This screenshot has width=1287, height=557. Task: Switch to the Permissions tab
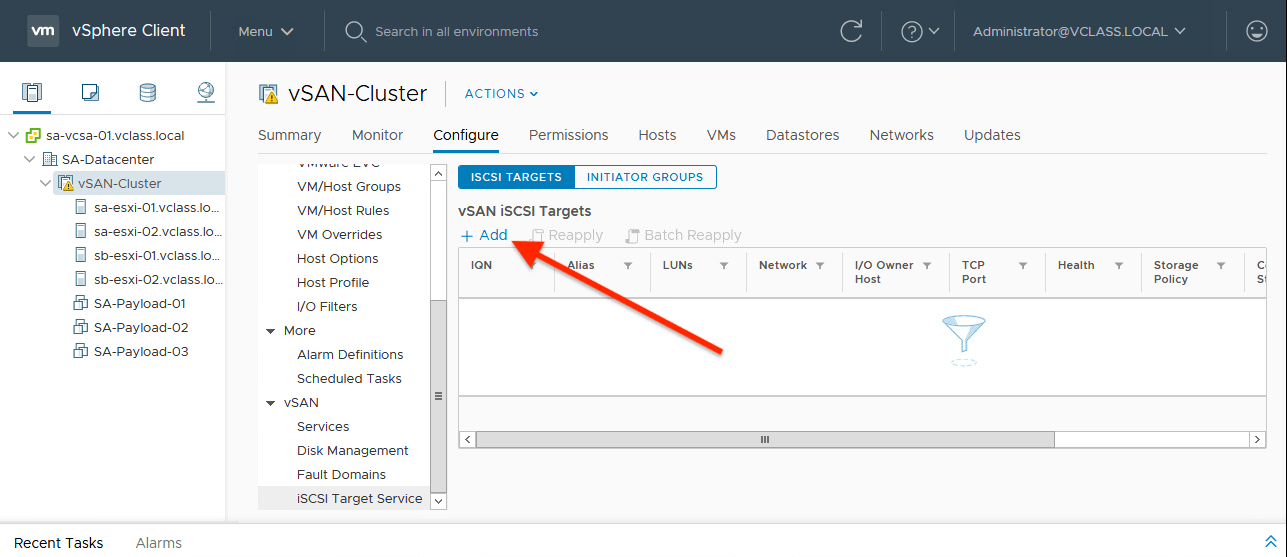pos(569,135)
